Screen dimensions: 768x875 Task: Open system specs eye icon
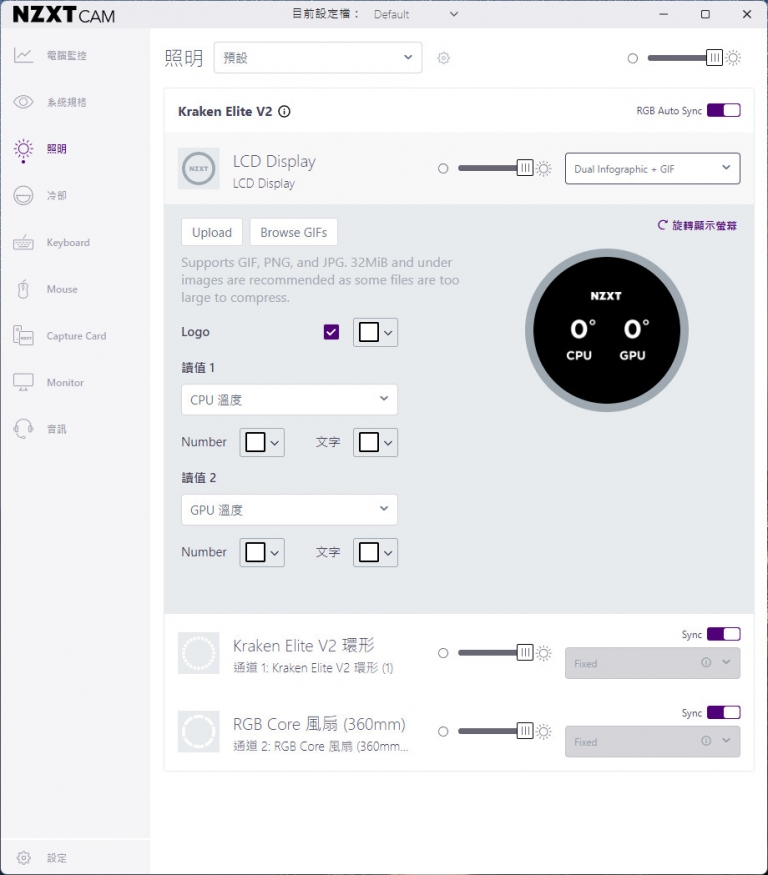[x=23, y=102]
